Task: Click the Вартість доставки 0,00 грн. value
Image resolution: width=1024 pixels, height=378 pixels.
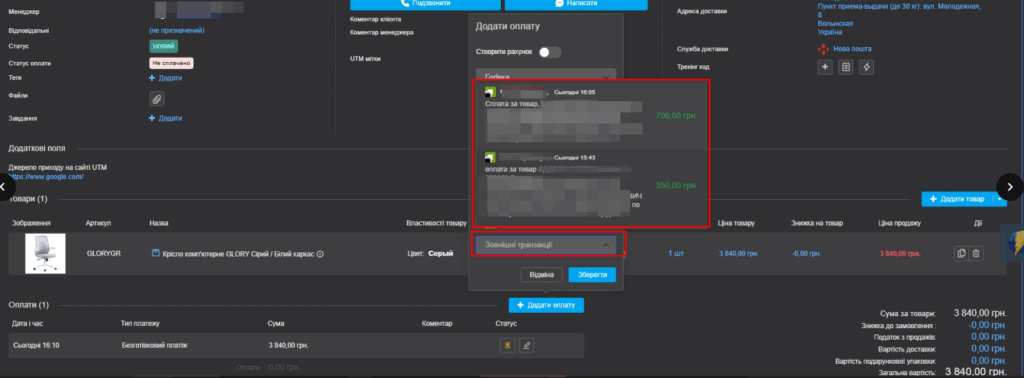Action: coord(989,349)
